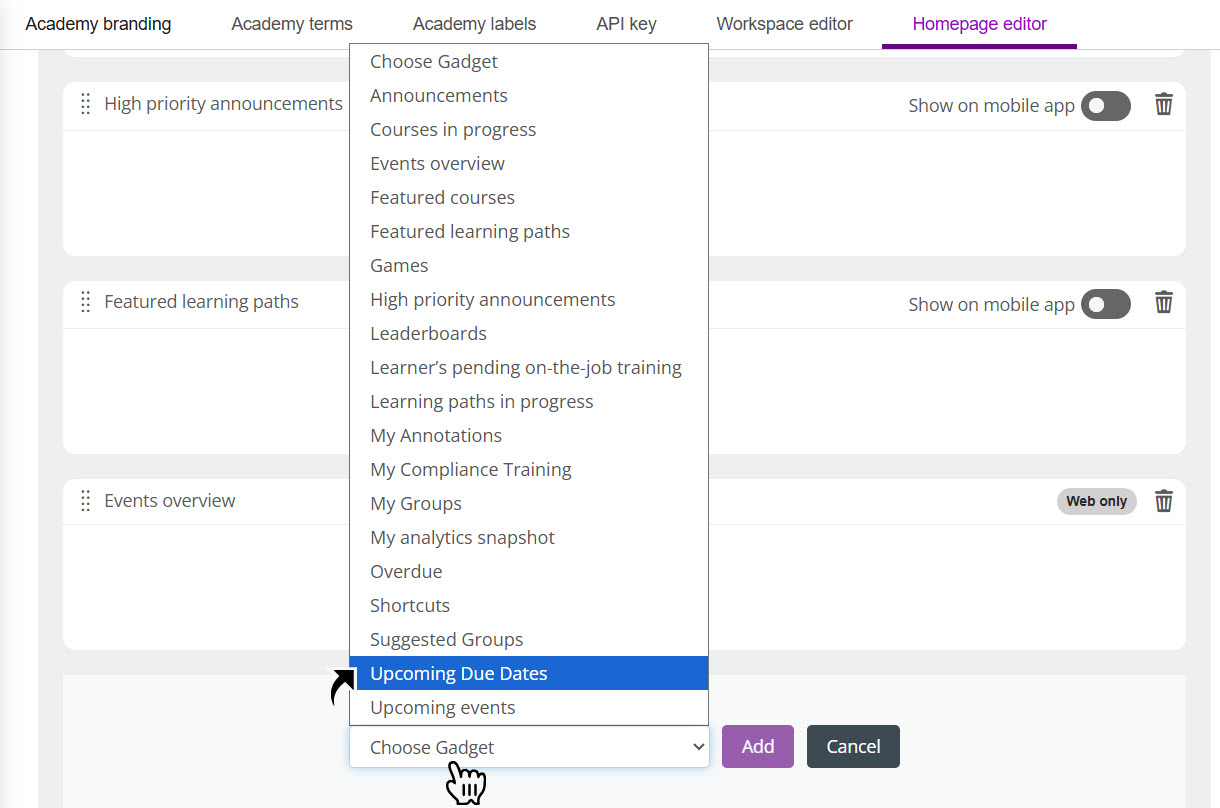Viewport: 1220px width, 808px height.
Task: Choose Upcoming events in the gadget dropdown
Action: (442, 707)
